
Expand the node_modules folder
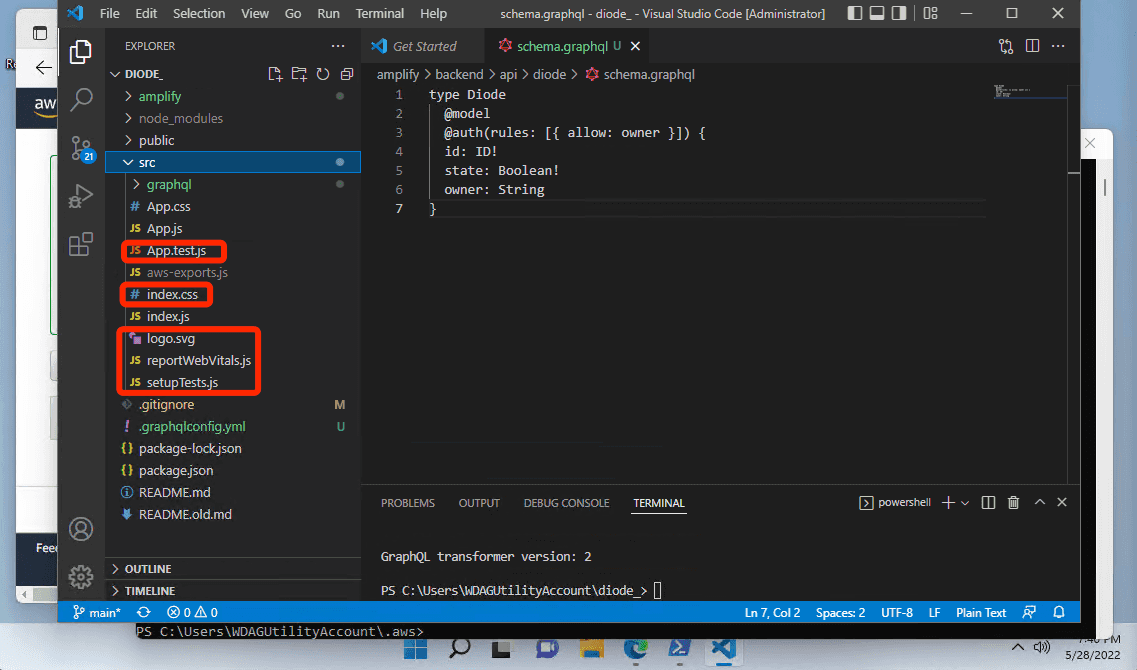(128, 118)
